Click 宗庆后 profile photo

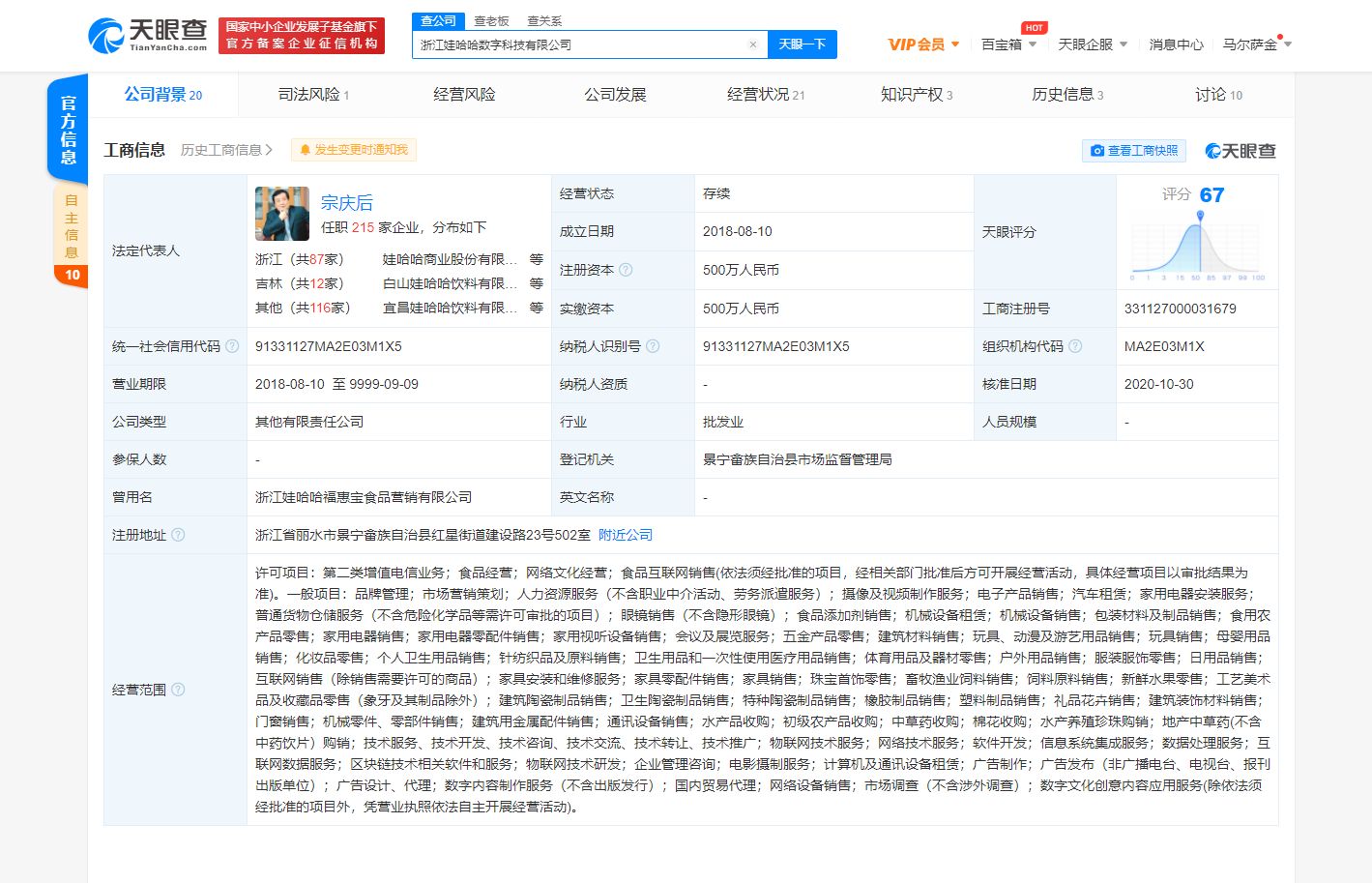[x=282, y=214]
